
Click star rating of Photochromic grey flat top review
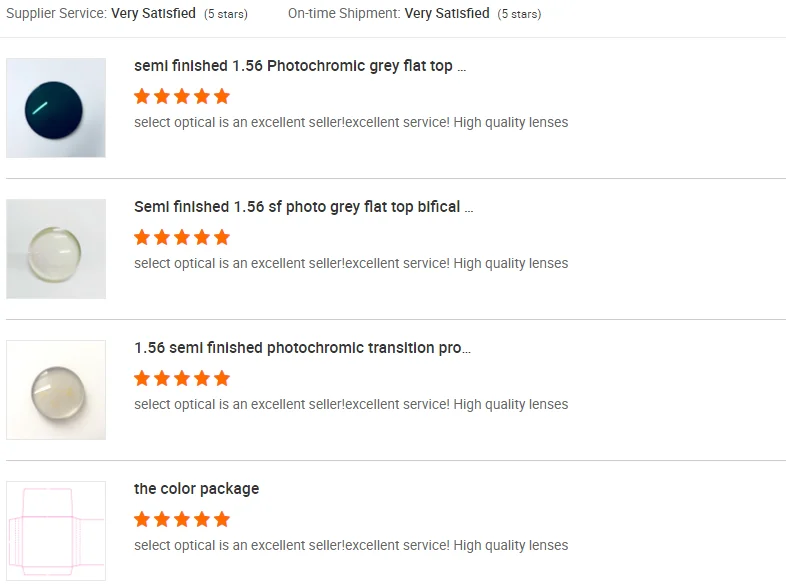pos(182,96)
